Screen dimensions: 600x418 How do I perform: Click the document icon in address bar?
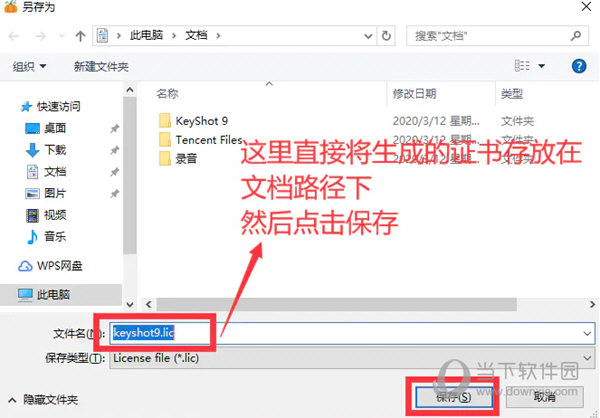pos(102,36)
